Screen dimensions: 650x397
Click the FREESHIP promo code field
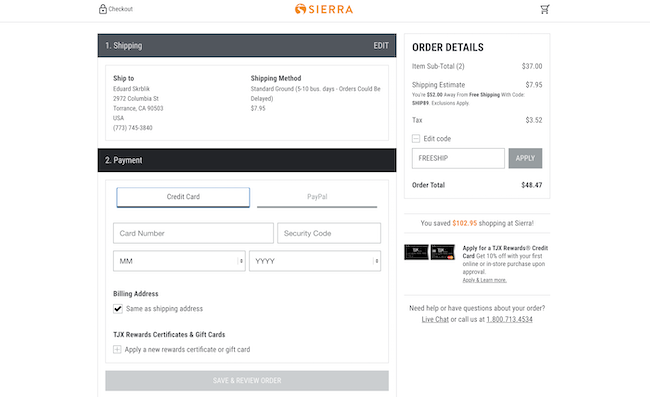[458, 158]
